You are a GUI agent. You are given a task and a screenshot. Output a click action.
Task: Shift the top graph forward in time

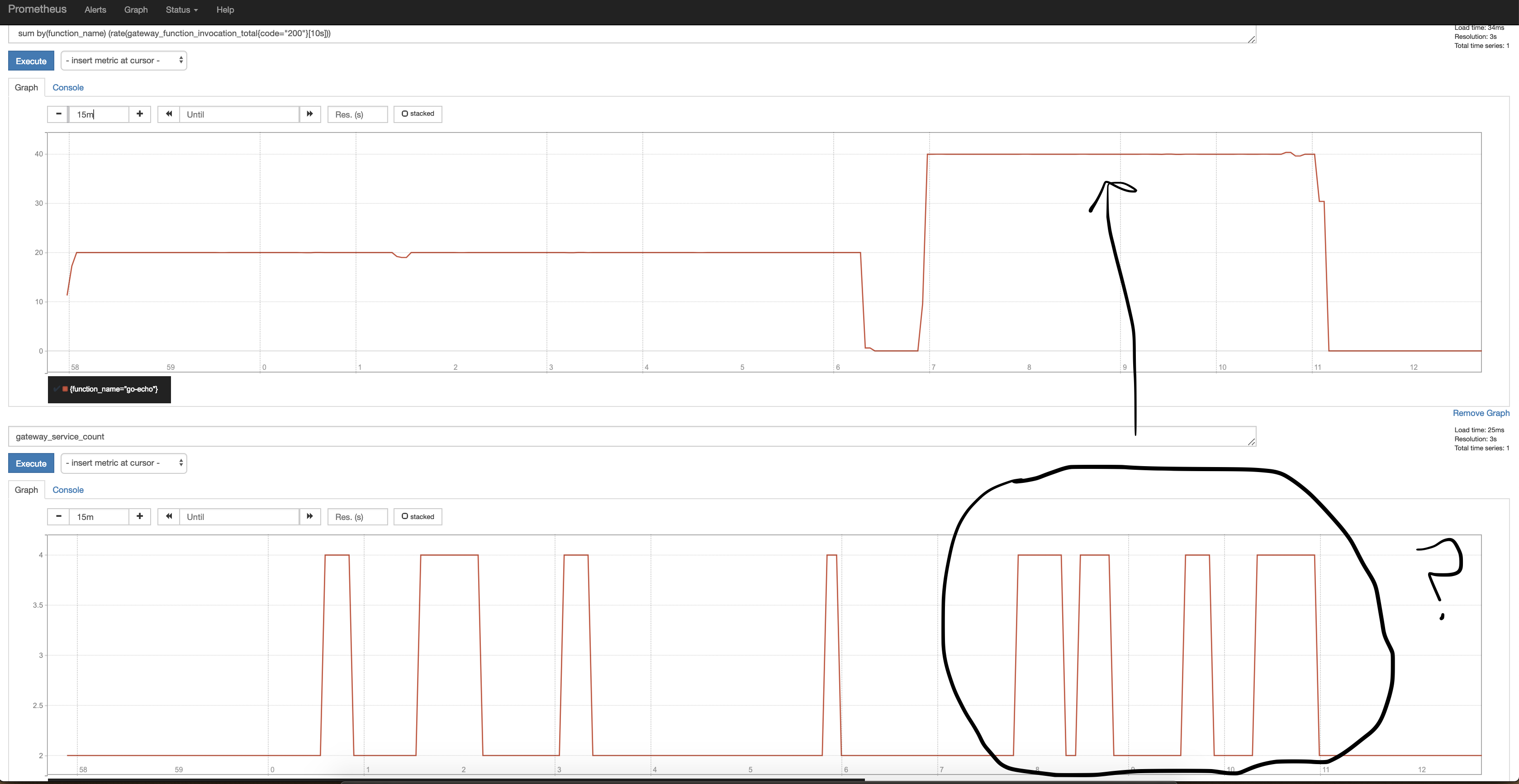tap(309, 114)
